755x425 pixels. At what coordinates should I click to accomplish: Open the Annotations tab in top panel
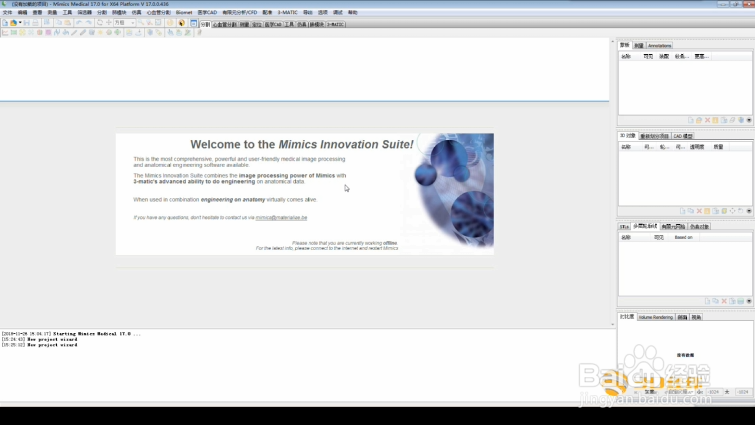click(x=659, y=45)
